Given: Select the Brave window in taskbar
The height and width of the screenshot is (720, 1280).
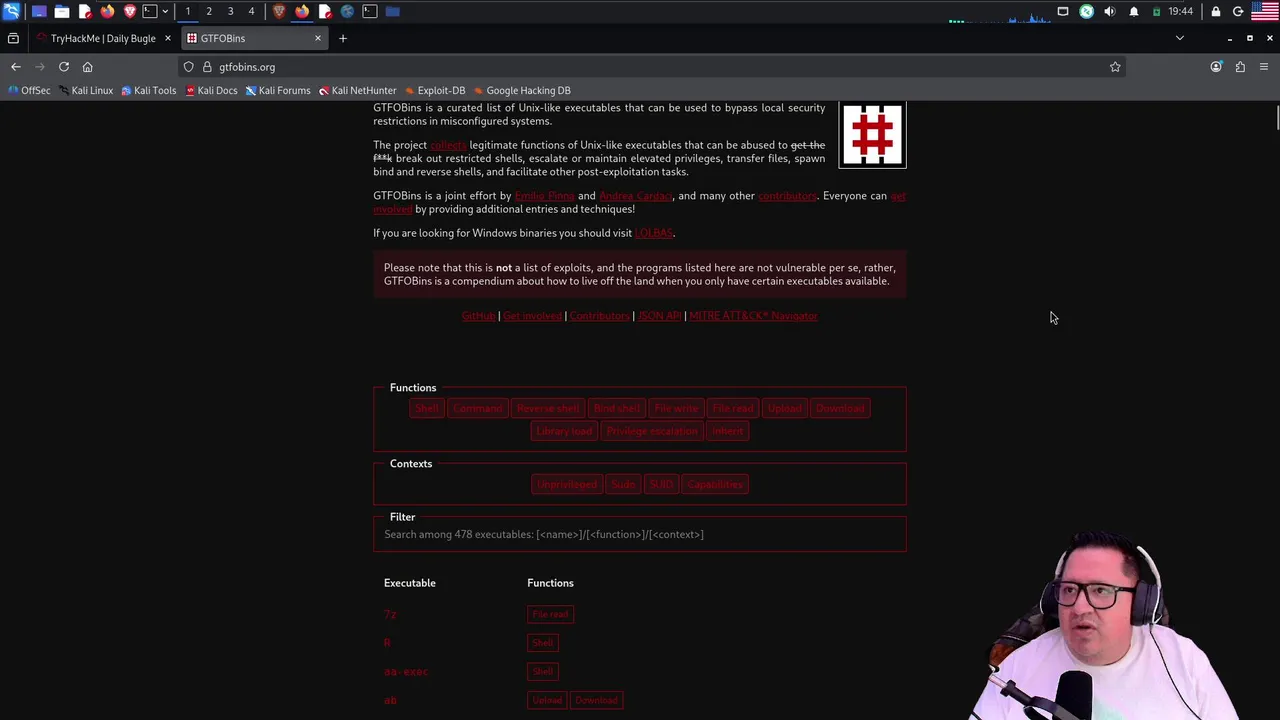Looking at the screenshot, I should (279, 11).
